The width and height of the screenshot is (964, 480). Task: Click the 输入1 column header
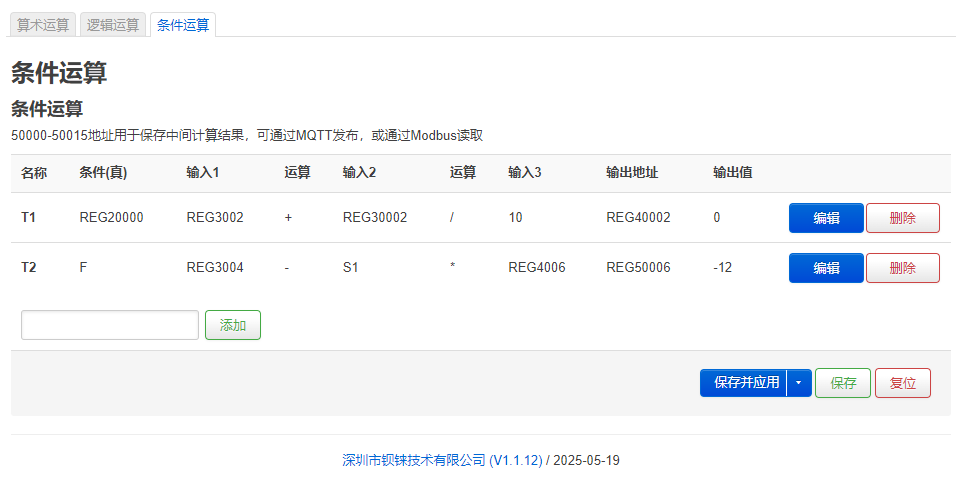pos(203,173)
